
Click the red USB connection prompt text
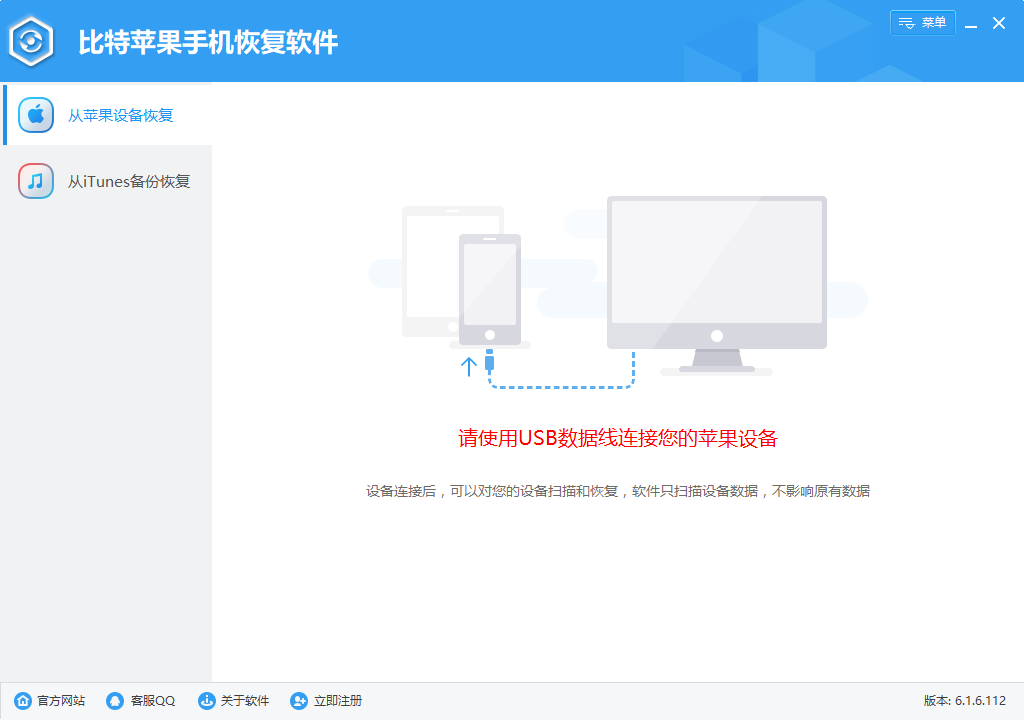pyautogui.click(x=618, y=438)
